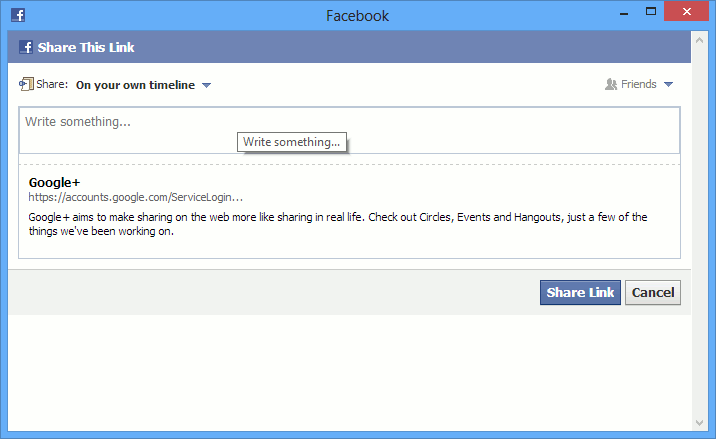Click the scrollbar up arrow
Image resolution: width=716 pixels, height=439 pixels.
click(x=699, y=40)
